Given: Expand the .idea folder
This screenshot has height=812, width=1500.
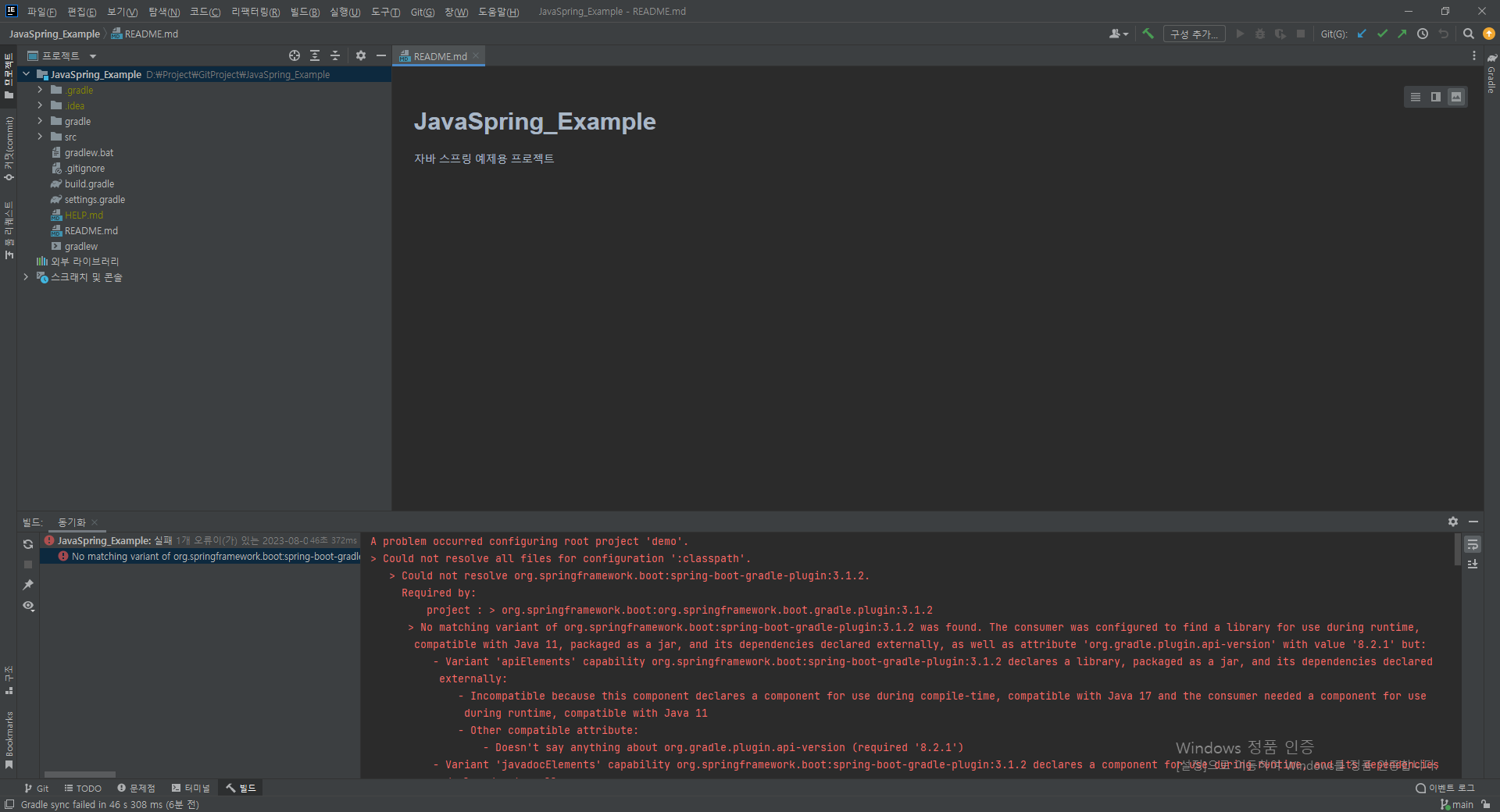Looking at the screenshot, I should click(40, 105).
